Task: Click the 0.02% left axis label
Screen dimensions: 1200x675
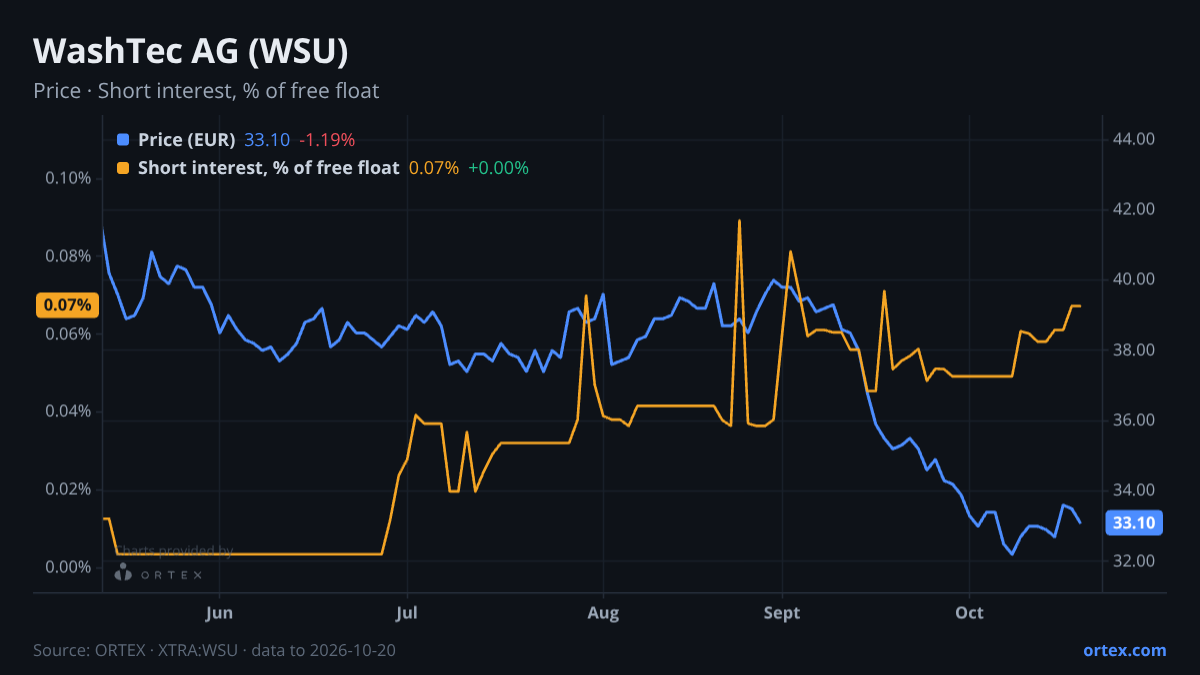Action: (69, 490)
